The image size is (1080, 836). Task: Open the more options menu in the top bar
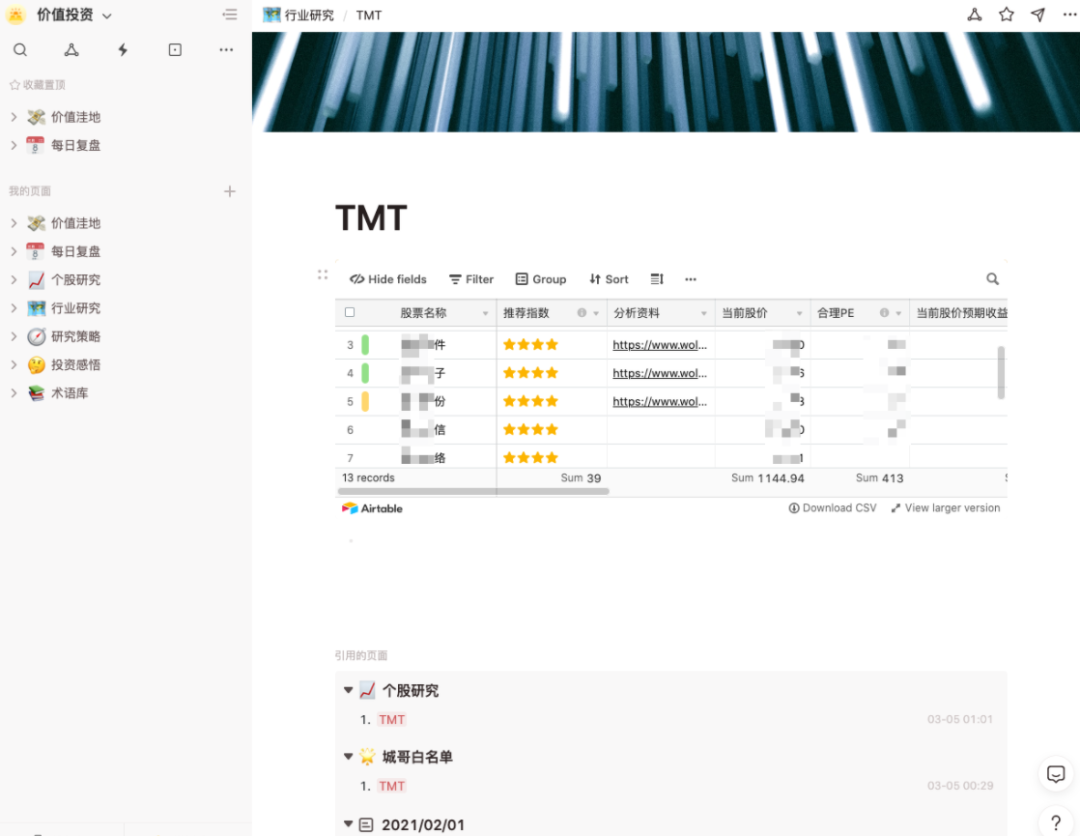[x=1069, y=15]
